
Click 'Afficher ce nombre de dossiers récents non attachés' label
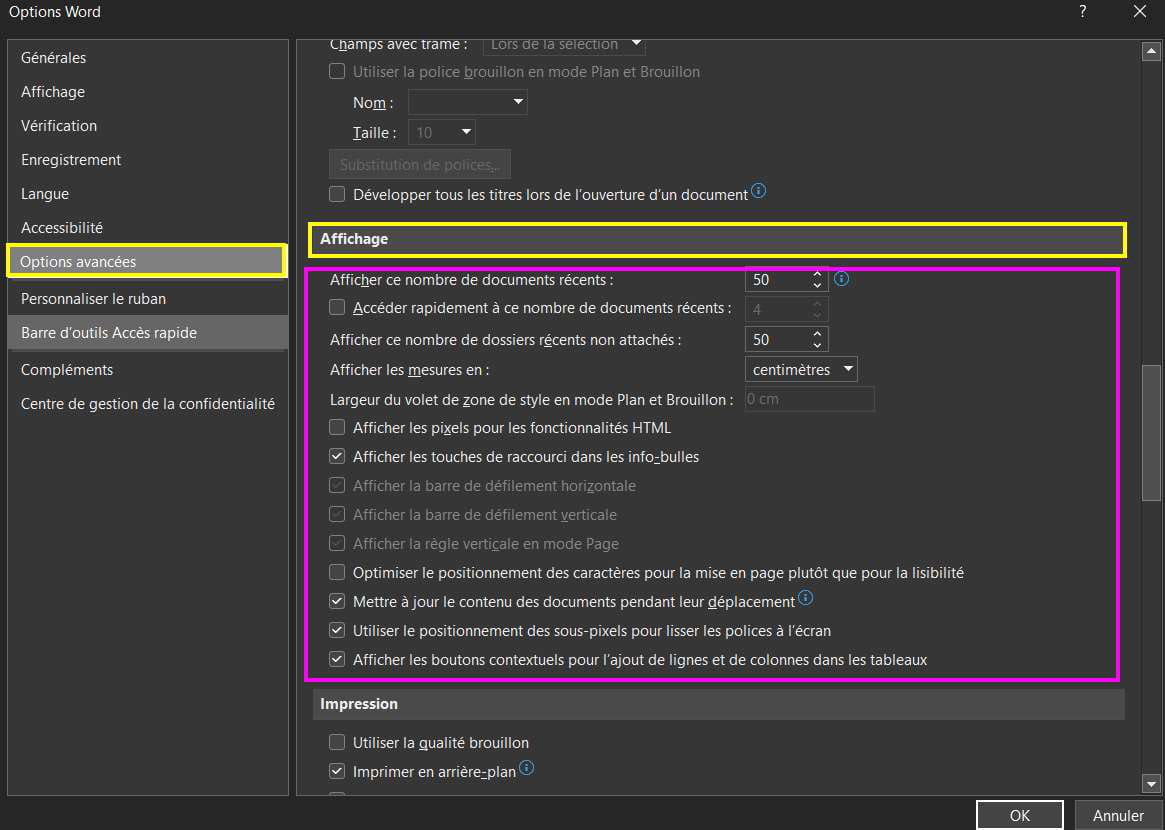pyautogui.click(x=505, y=340)
